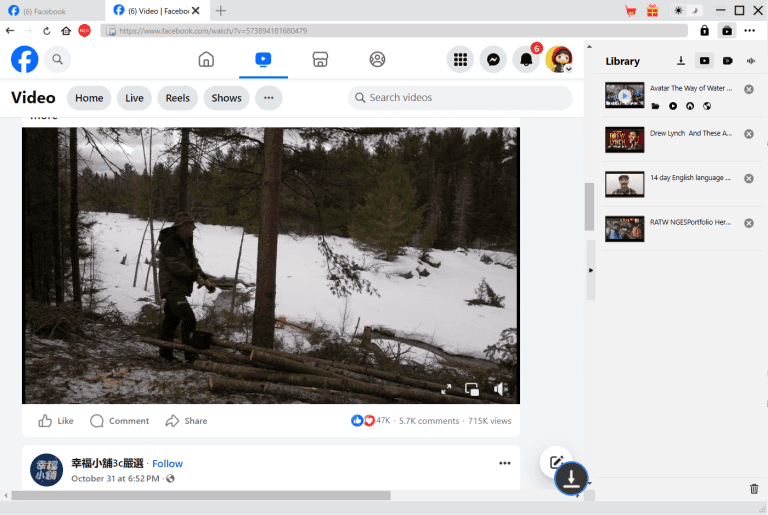The image size is (768, 515).
Task: Follow the 幸福小舖3c嚴選 page
Action: click(168, 464)
